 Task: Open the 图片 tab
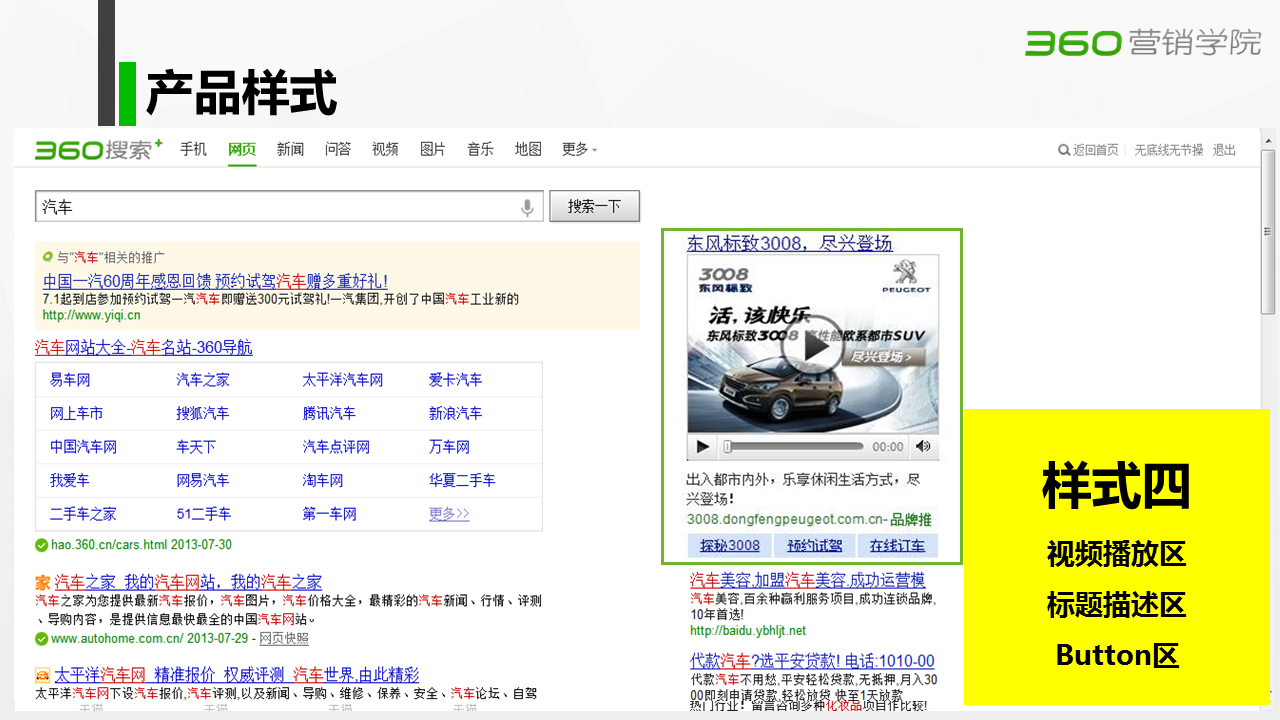coord(433,149)
